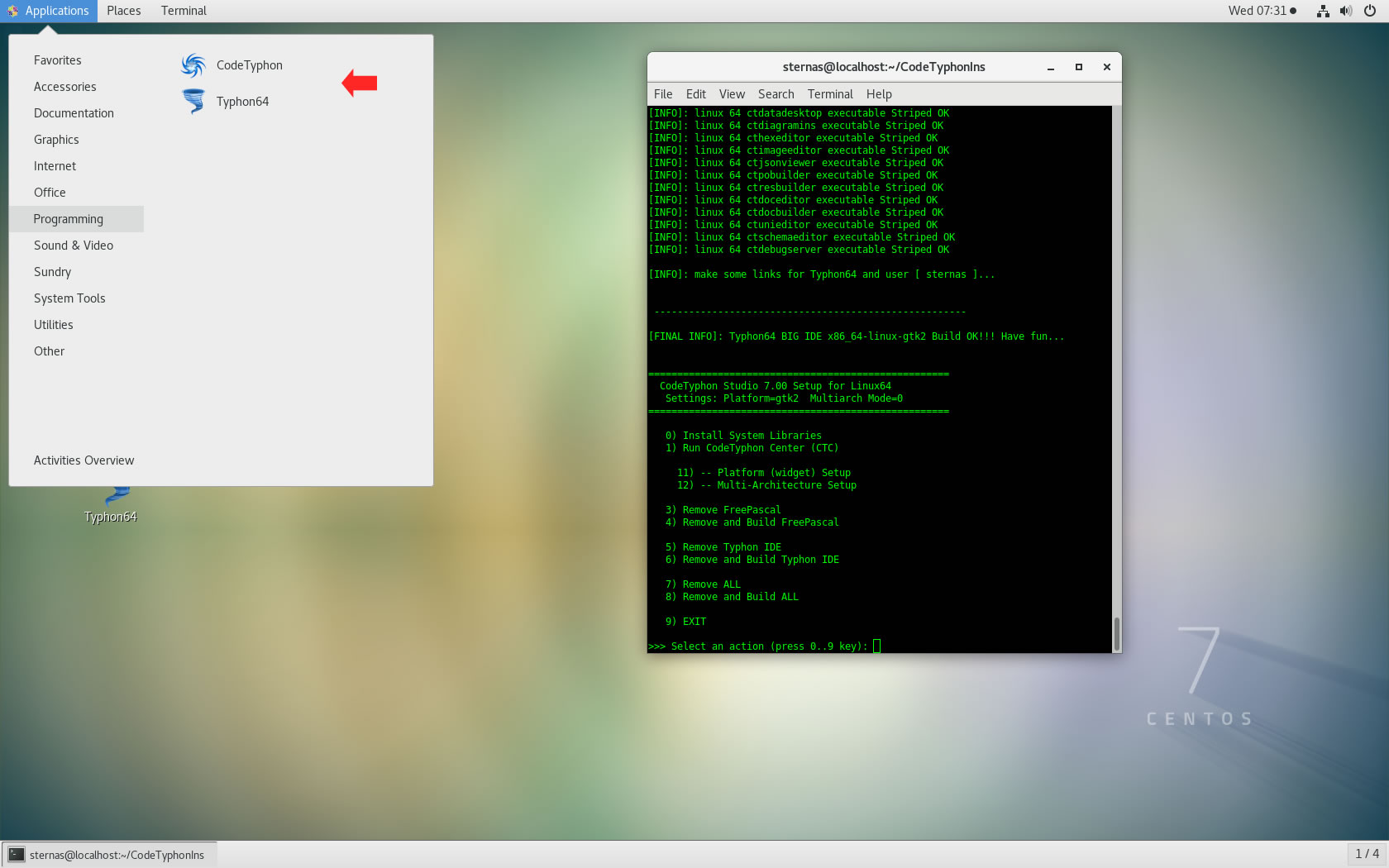Click the '12) -- Multi-Architecture Setup' line

click(x=766, y=485)
